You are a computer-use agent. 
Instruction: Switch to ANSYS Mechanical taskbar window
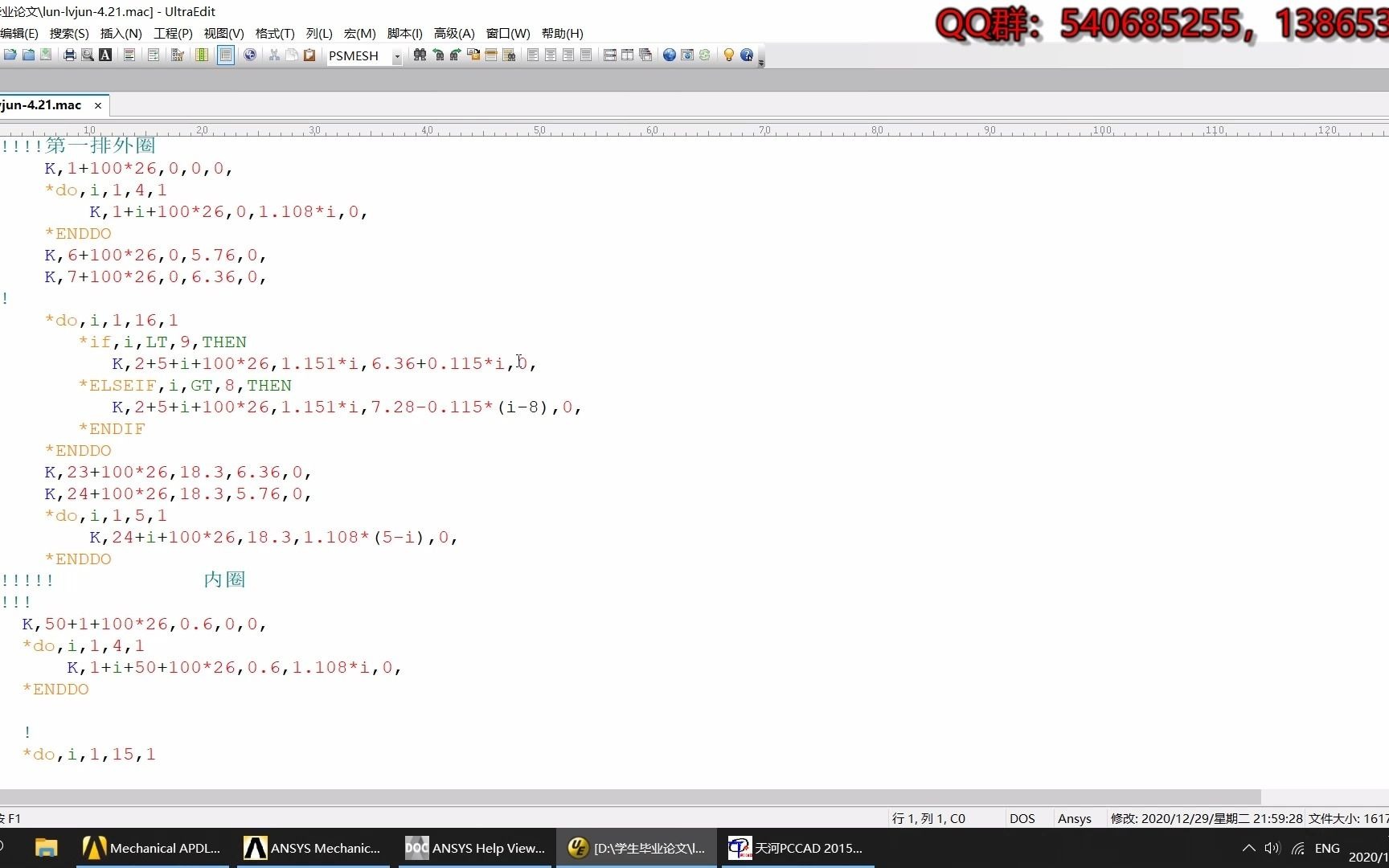point(313,848)
